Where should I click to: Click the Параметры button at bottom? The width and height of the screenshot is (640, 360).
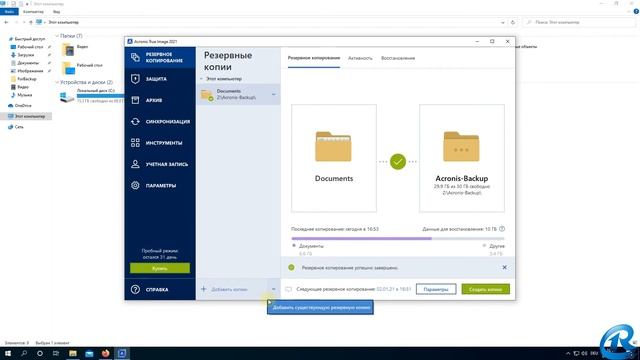pos(436,289)
